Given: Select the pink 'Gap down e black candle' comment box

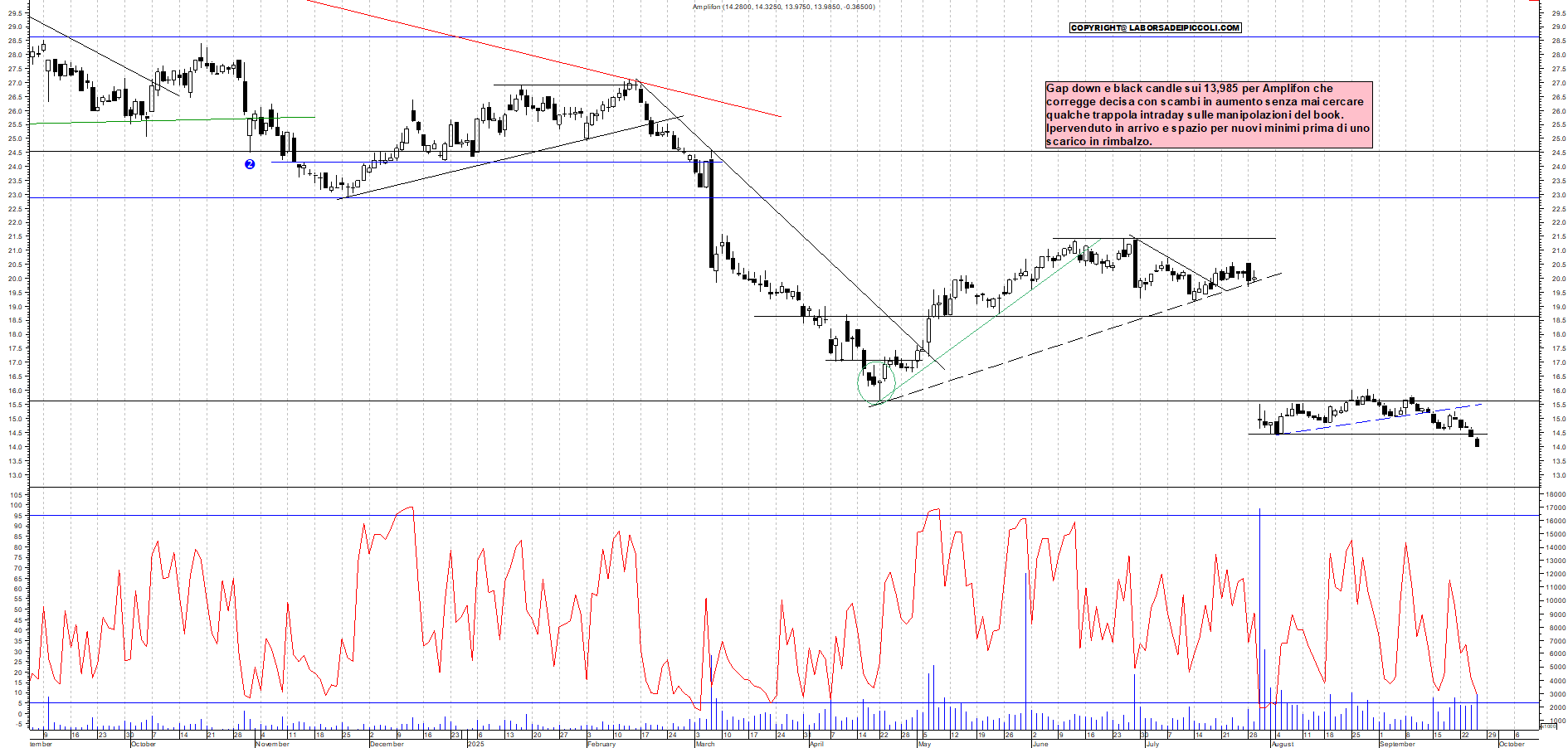Looking at the screenshot, I should click(x=1208, y=114).
